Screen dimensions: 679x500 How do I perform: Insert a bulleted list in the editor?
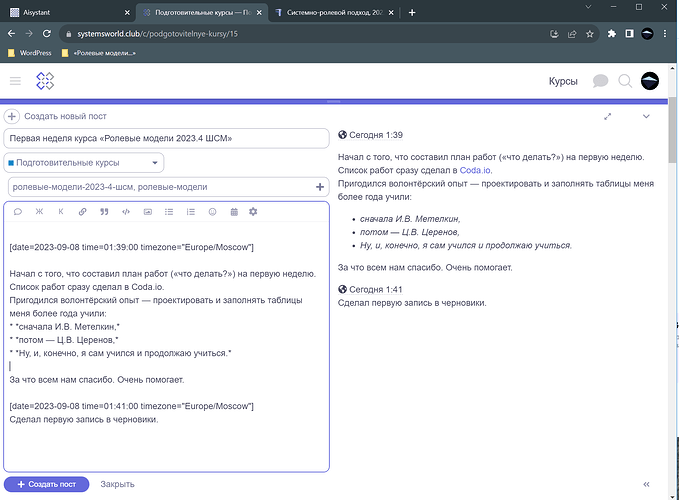168,212
